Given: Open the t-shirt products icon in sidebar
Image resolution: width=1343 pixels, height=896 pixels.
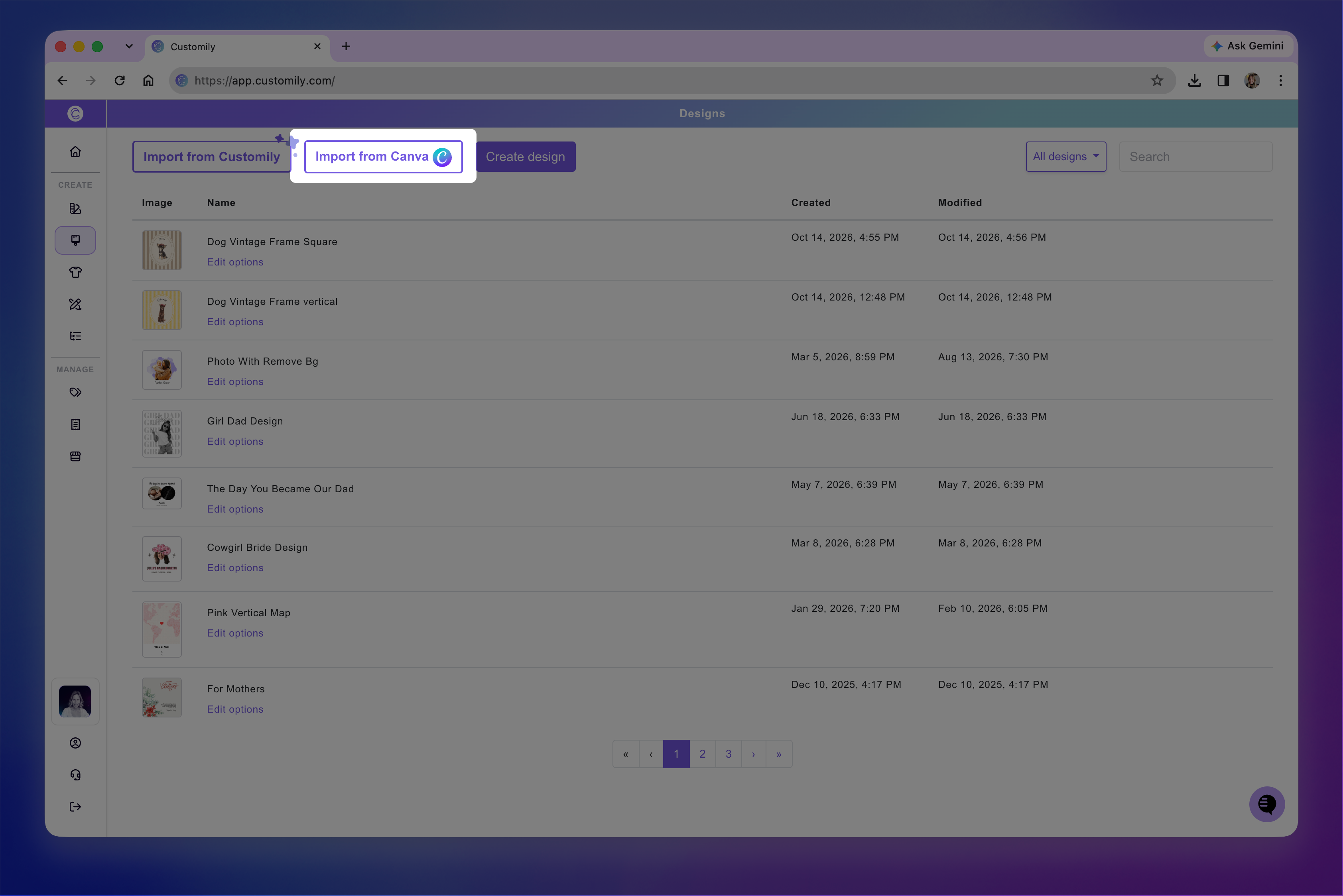Looking at the screenshot, I should point(75,272).
